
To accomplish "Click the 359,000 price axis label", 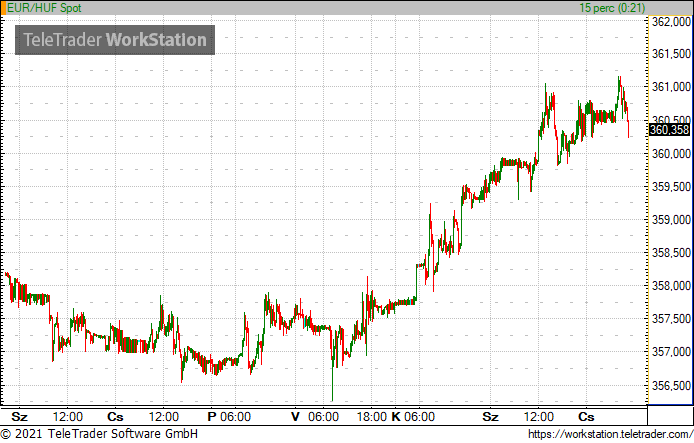I will (671, 220).
